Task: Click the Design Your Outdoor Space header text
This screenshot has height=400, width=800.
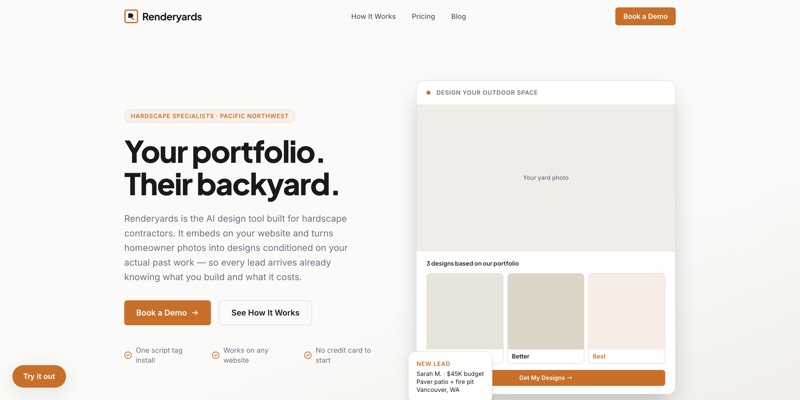Action: click(487, 93)
